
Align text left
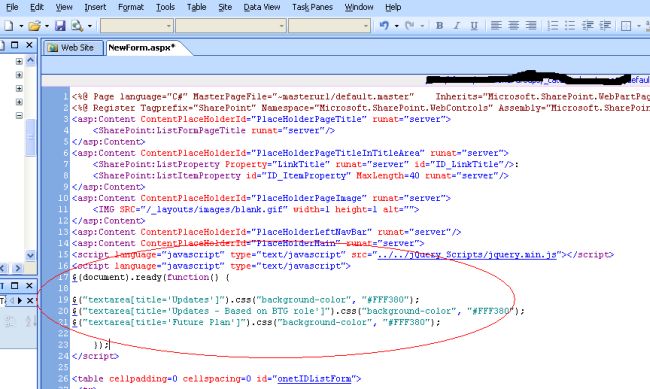[496, 26]
